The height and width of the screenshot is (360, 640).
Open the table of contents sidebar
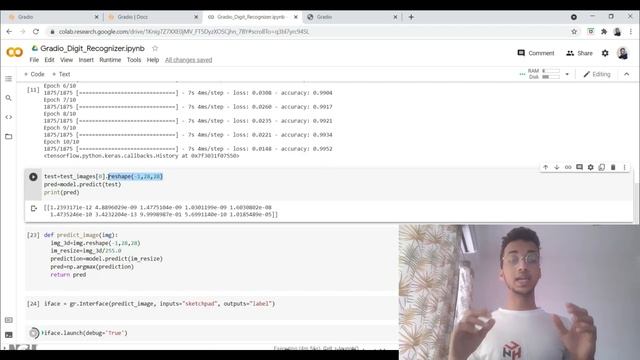(x=9, y=79)
